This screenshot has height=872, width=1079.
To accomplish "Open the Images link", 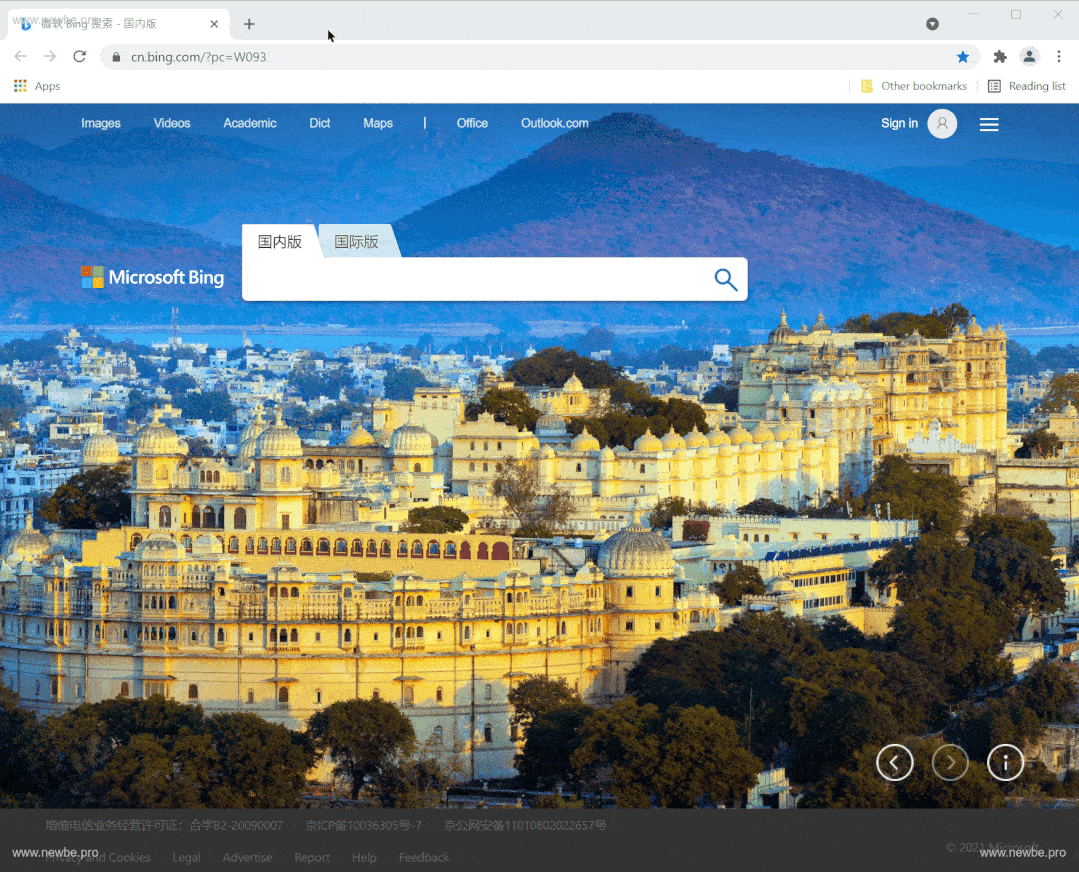I will [101, 123].
